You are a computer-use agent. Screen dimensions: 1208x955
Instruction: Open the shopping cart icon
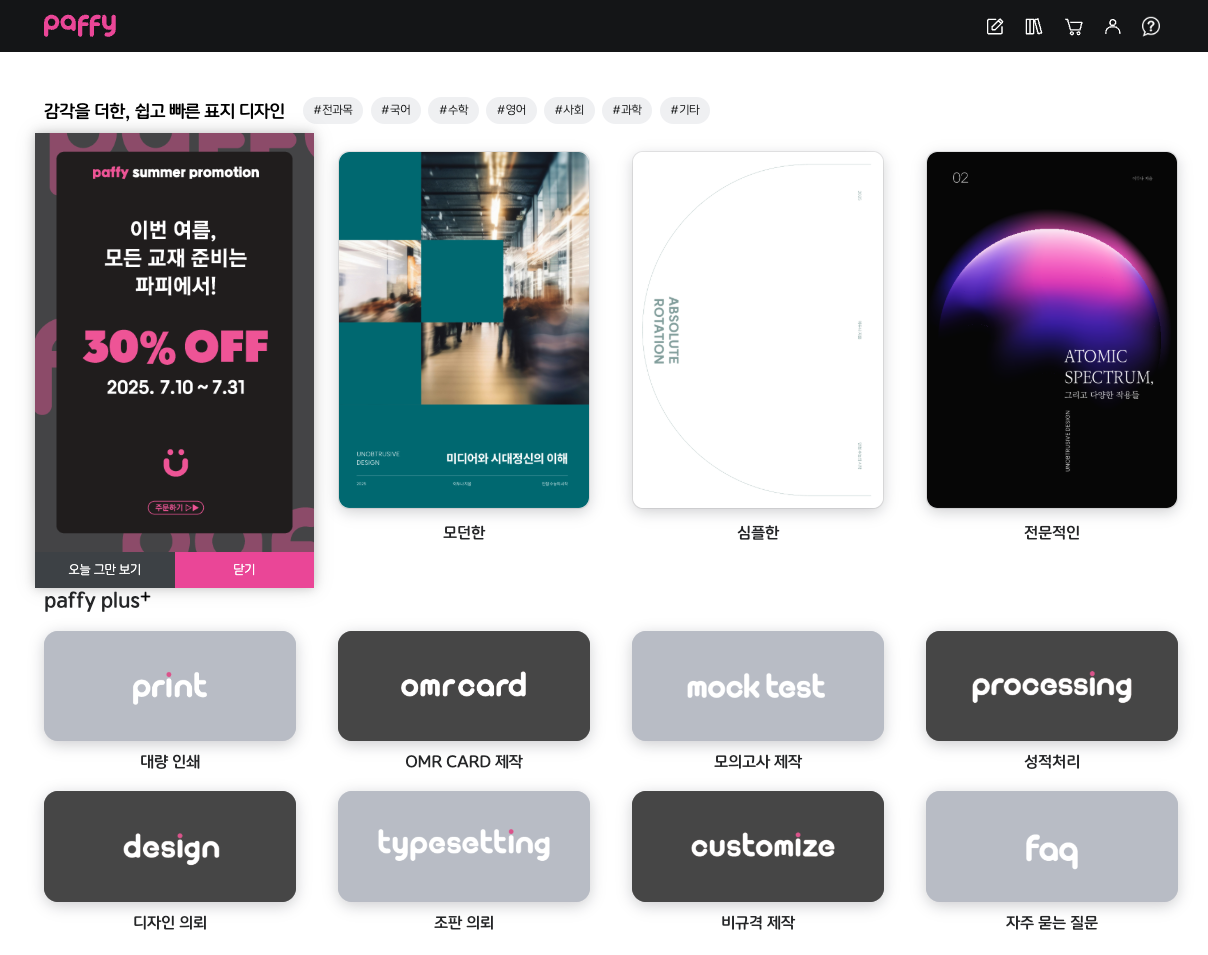coord(1074,26)
